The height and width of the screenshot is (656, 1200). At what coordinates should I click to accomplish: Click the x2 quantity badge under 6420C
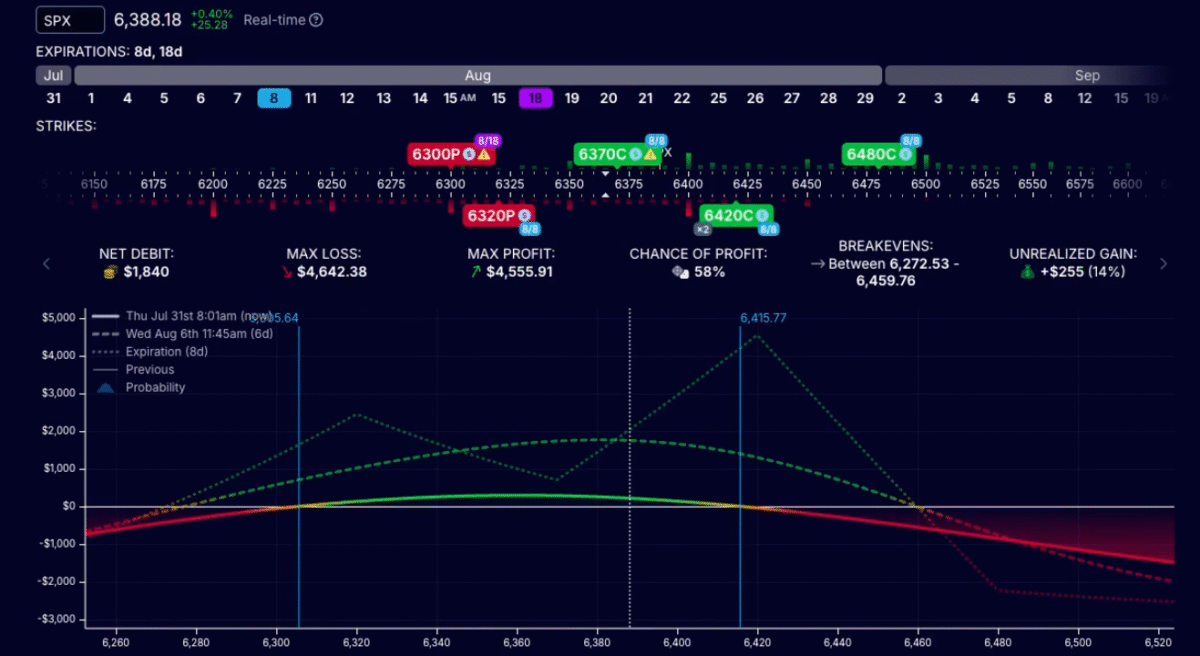pyautogui.click(x=703, y=229)
